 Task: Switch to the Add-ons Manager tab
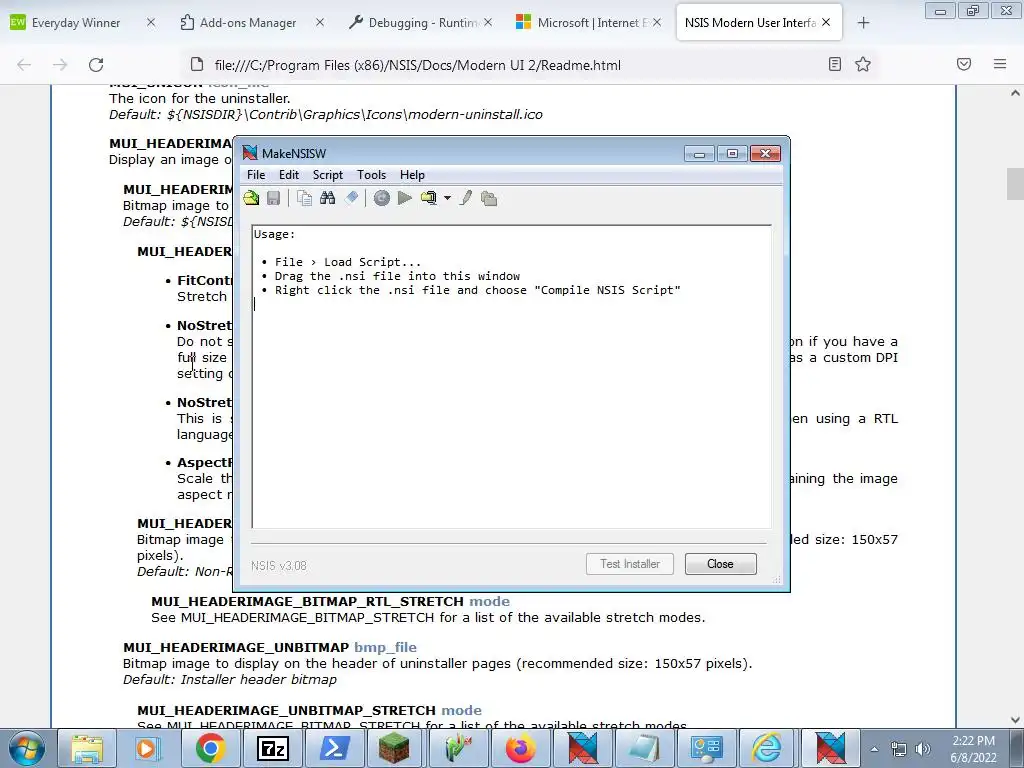click(248, 23)
